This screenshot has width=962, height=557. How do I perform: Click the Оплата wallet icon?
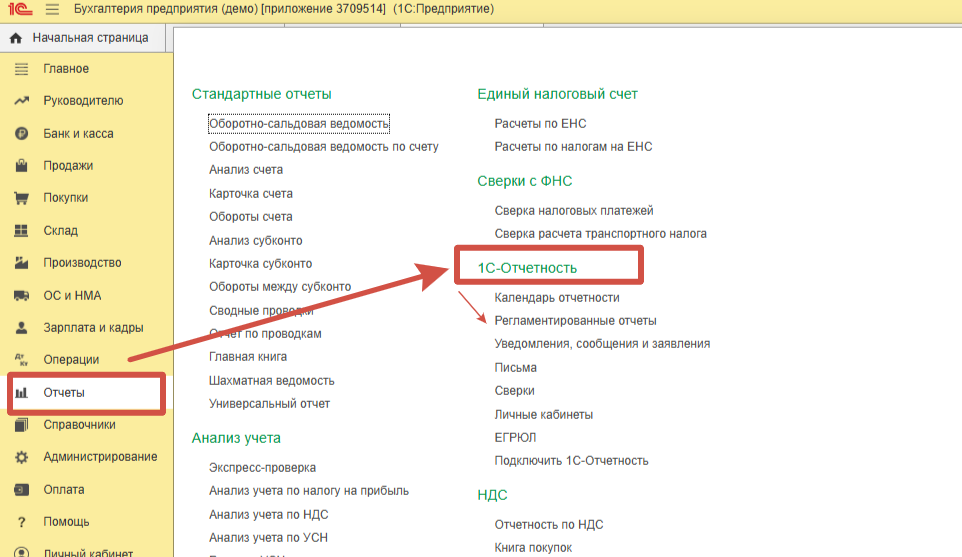[21, 490]
